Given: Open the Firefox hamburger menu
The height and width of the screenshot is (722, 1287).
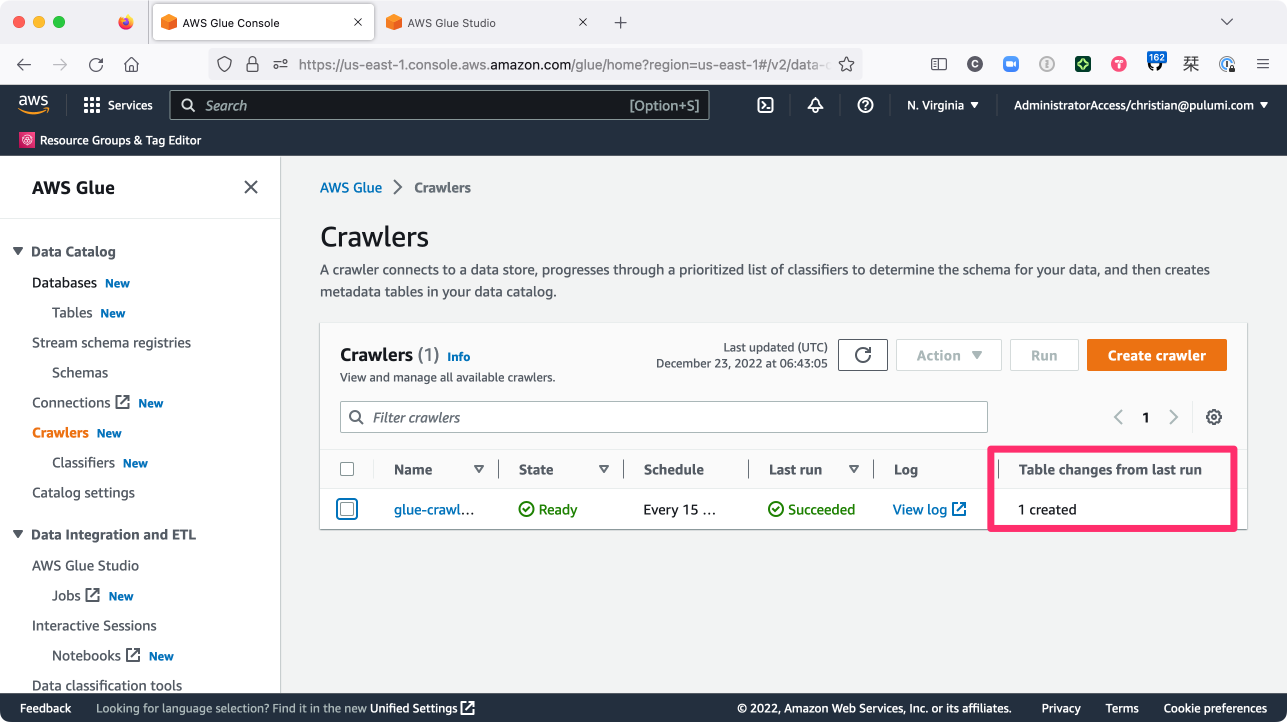Looking at the screenshot, I should click(1263, 64).
